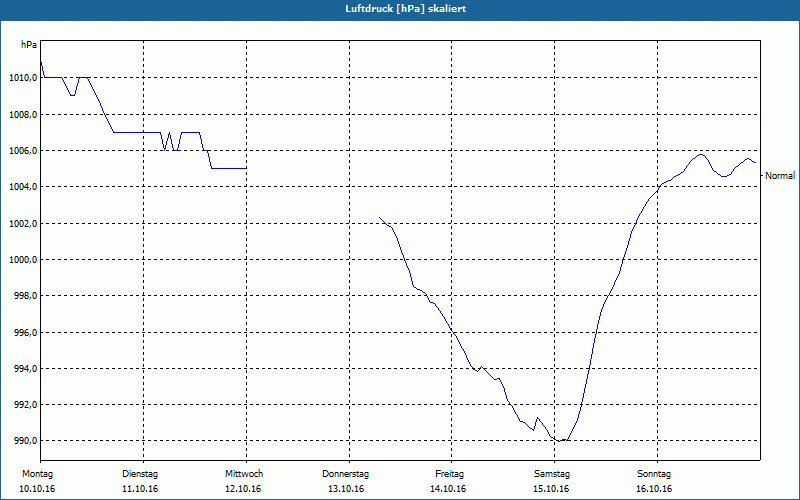This screenshot has width=800, height=500.
Task: Select the date 12.10.16
Action: [243, 489]
